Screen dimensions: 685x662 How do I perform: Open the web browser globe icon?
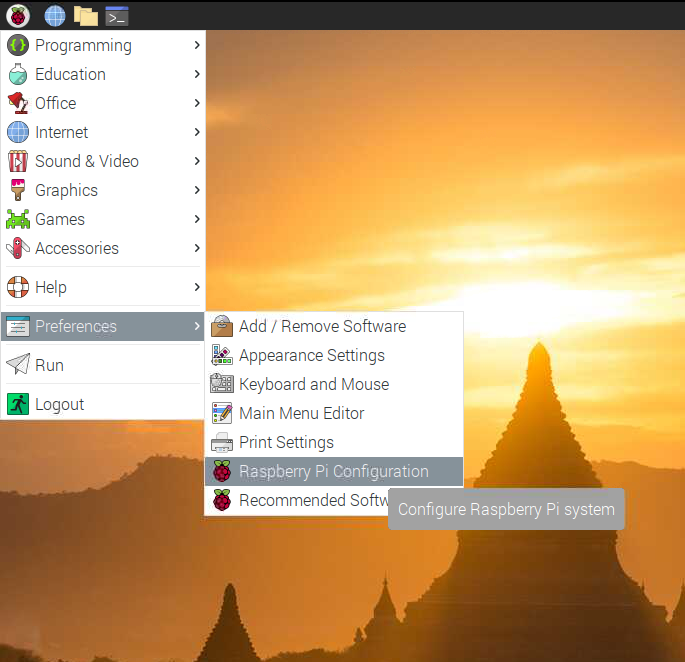pyautogui.click(x=55, y=15)
